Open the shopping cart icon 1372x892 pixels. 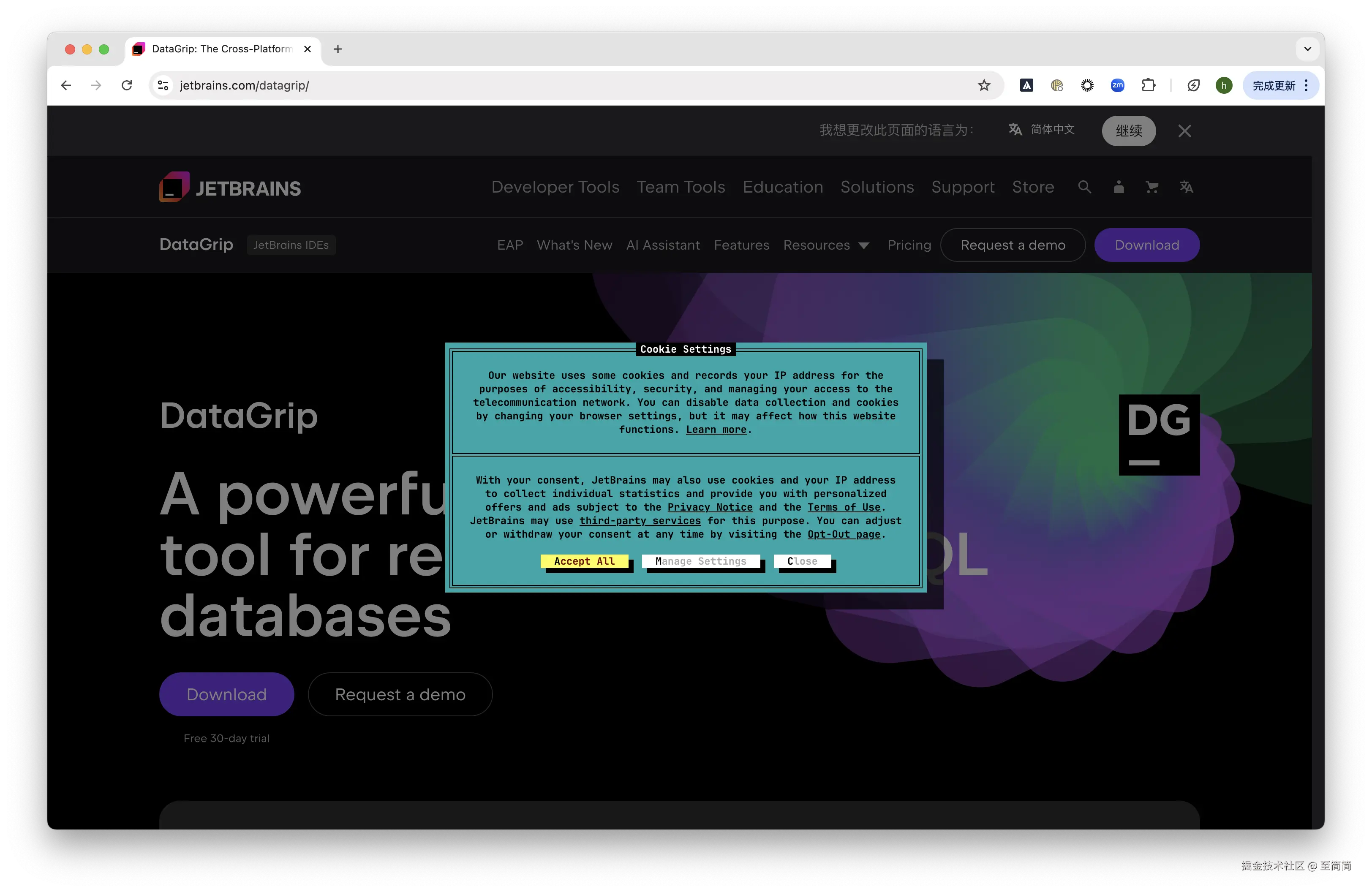tap(1152, 187)
